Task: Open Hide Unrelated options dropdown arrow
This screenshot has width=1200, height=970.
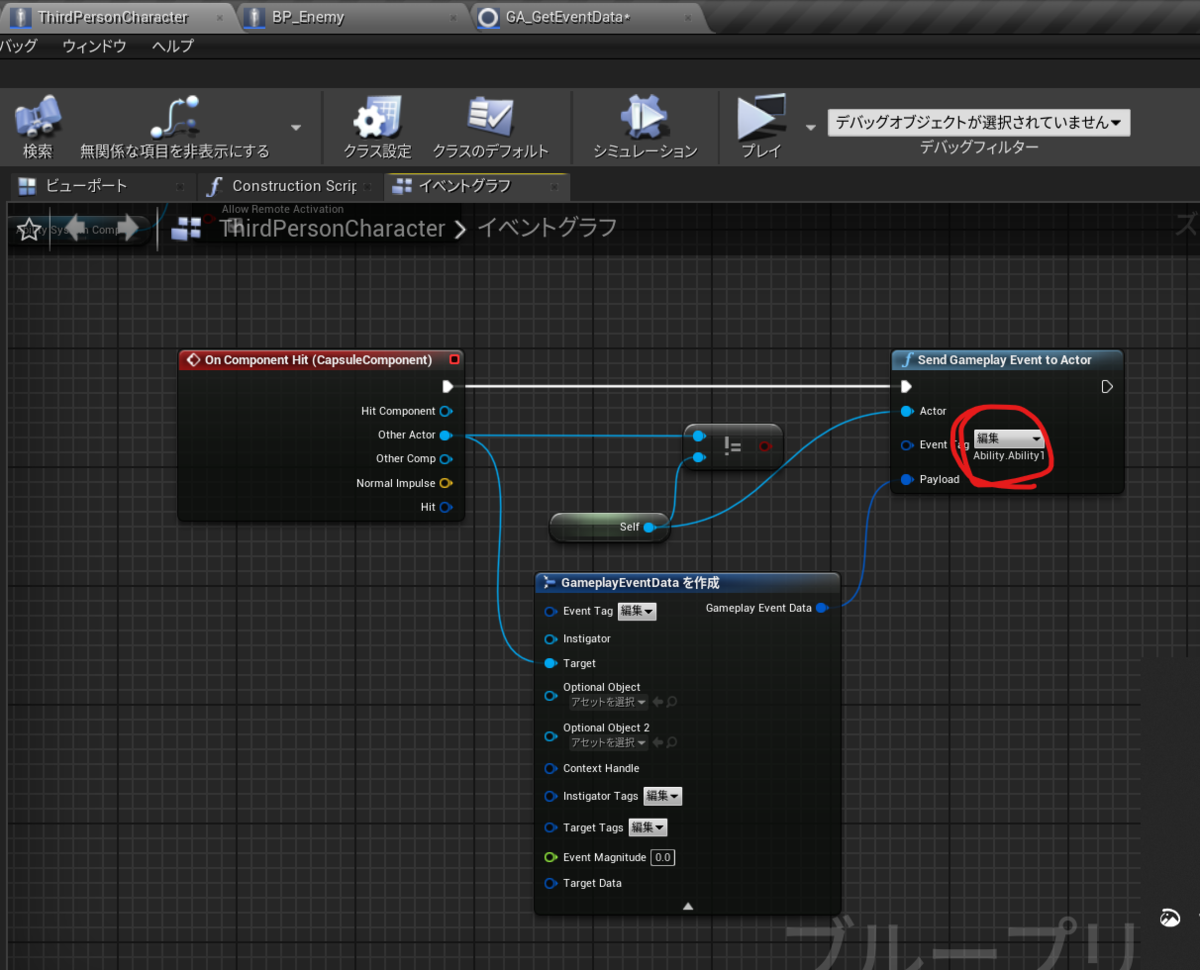Action: tap(296, 127)
